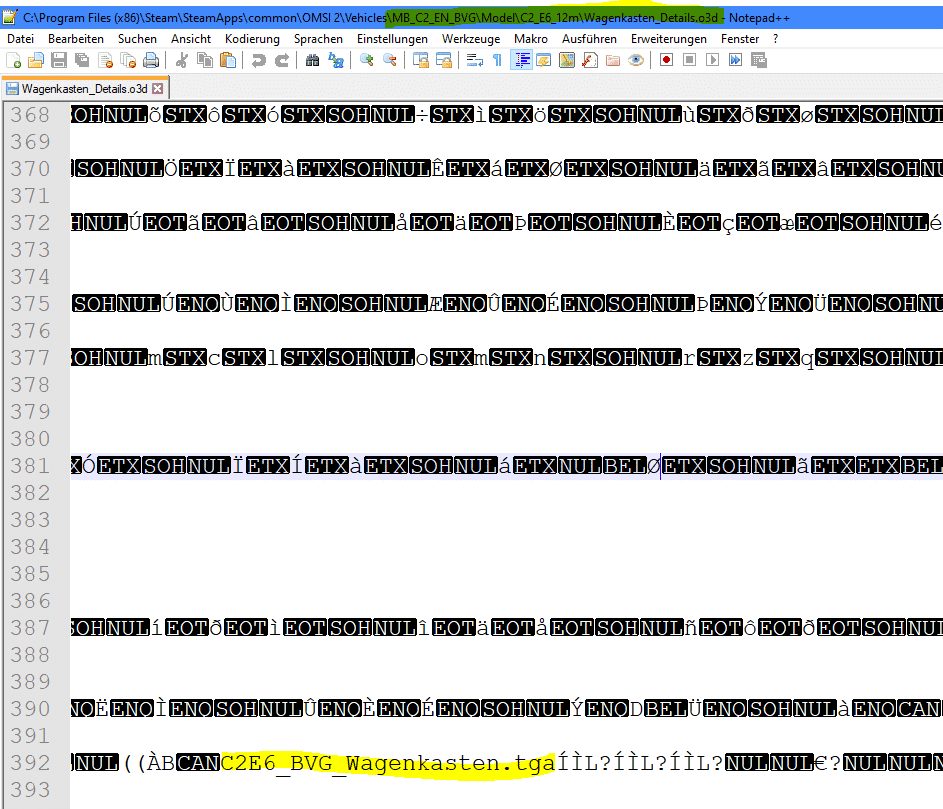Click the Open file folder icon

point(35,60)
